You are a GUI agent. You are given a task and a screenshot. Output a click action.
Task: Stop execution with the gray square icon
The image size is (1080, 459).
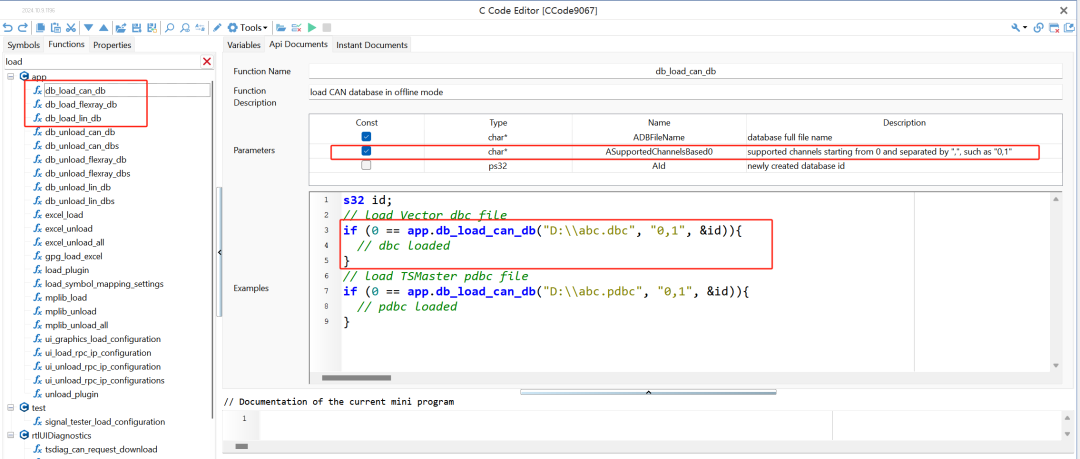[326, 28]
